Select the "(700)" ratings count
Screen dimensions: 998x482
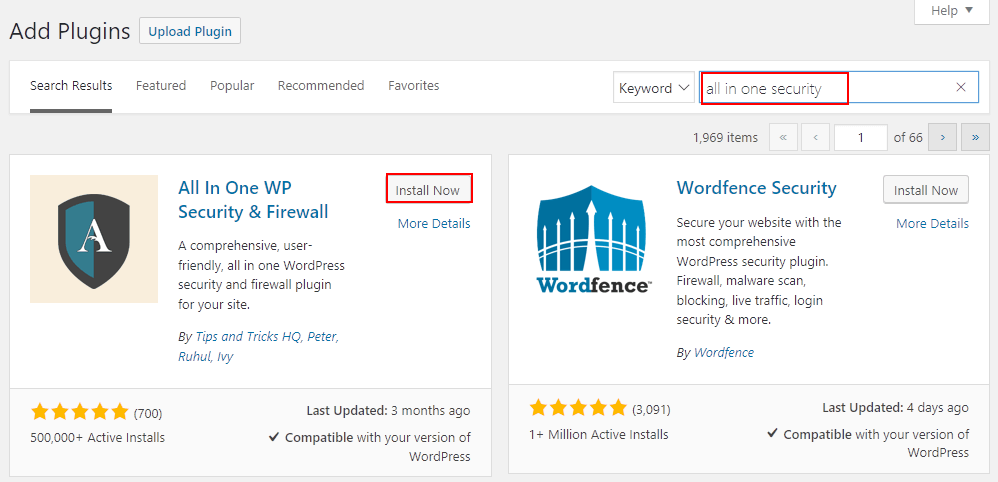[148, 414]
